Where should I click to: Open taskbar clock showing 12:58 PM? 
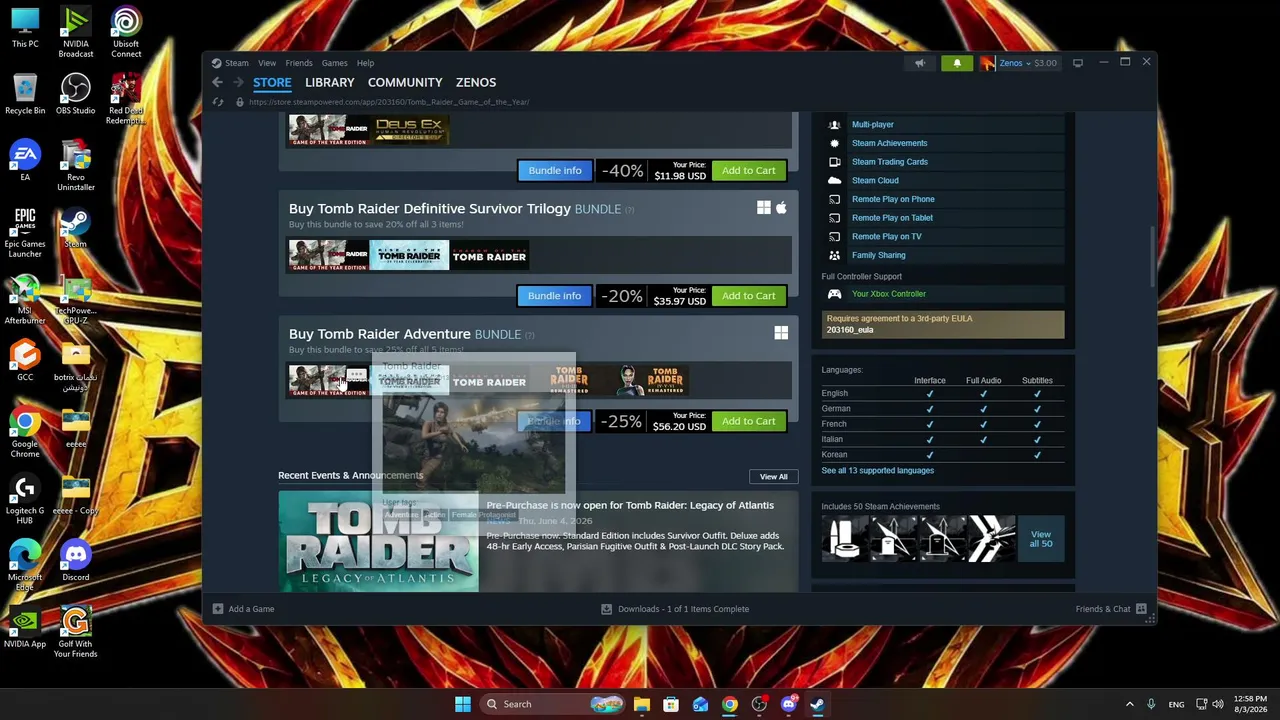(x=1249, y=704)
